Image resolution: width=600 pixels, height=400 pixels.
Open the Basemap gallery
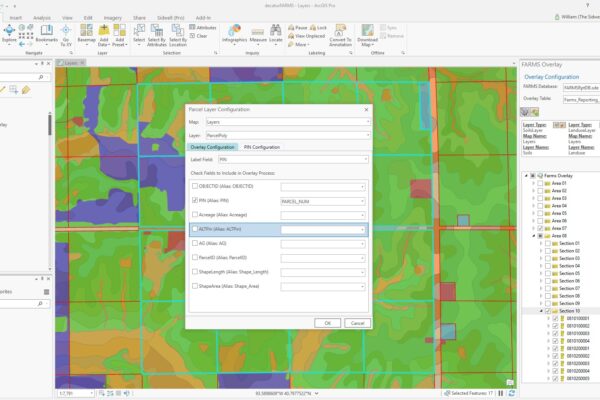[x=86, y=35]
